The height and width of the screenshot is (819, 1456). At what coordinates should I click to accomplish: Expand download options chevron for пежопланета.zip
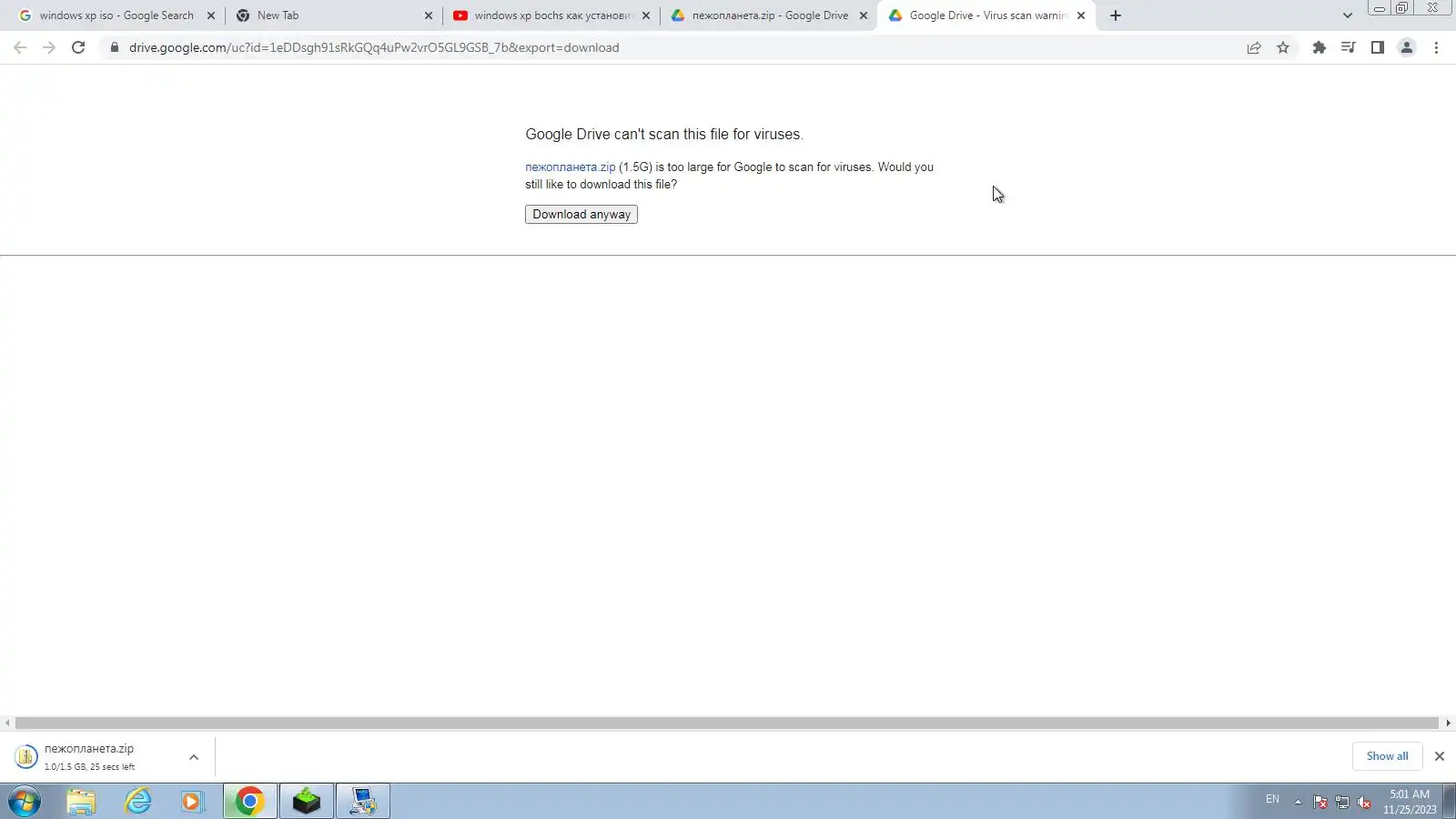pos(194,757)
